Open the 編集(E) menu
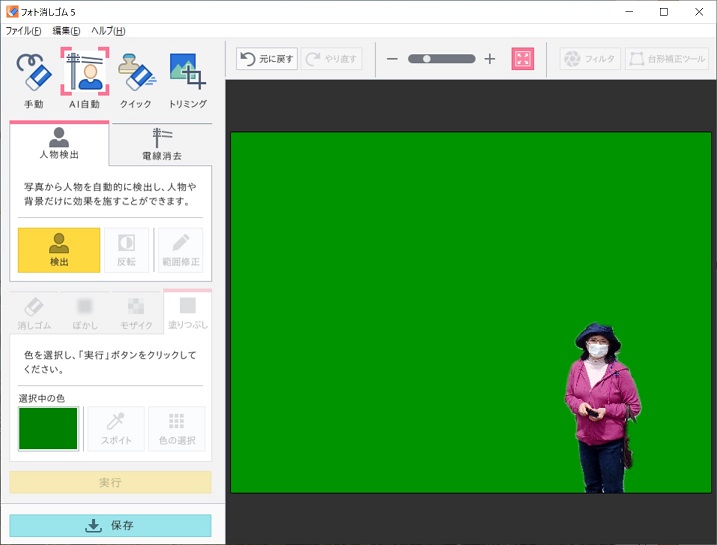This screenshot has height=545, width=717. click(x=66, y=31)
